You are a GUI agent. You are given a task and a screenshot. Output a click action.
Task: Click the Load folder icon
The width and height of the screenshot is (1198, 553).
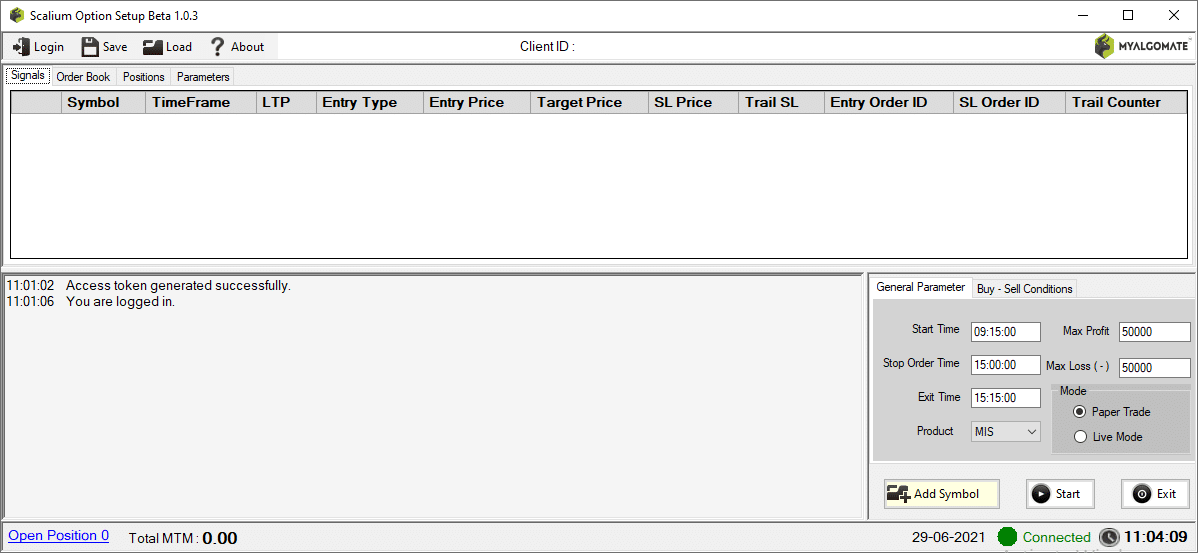(x=153, y=47)
